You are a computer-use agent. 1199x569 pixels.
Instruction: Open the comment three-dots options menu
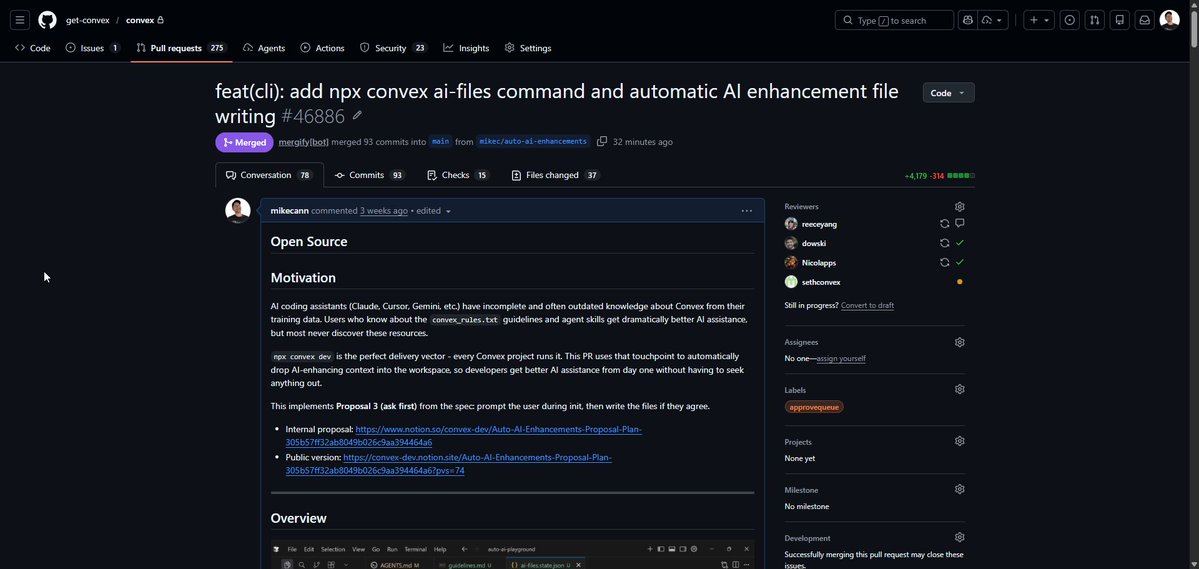point(746,210)
